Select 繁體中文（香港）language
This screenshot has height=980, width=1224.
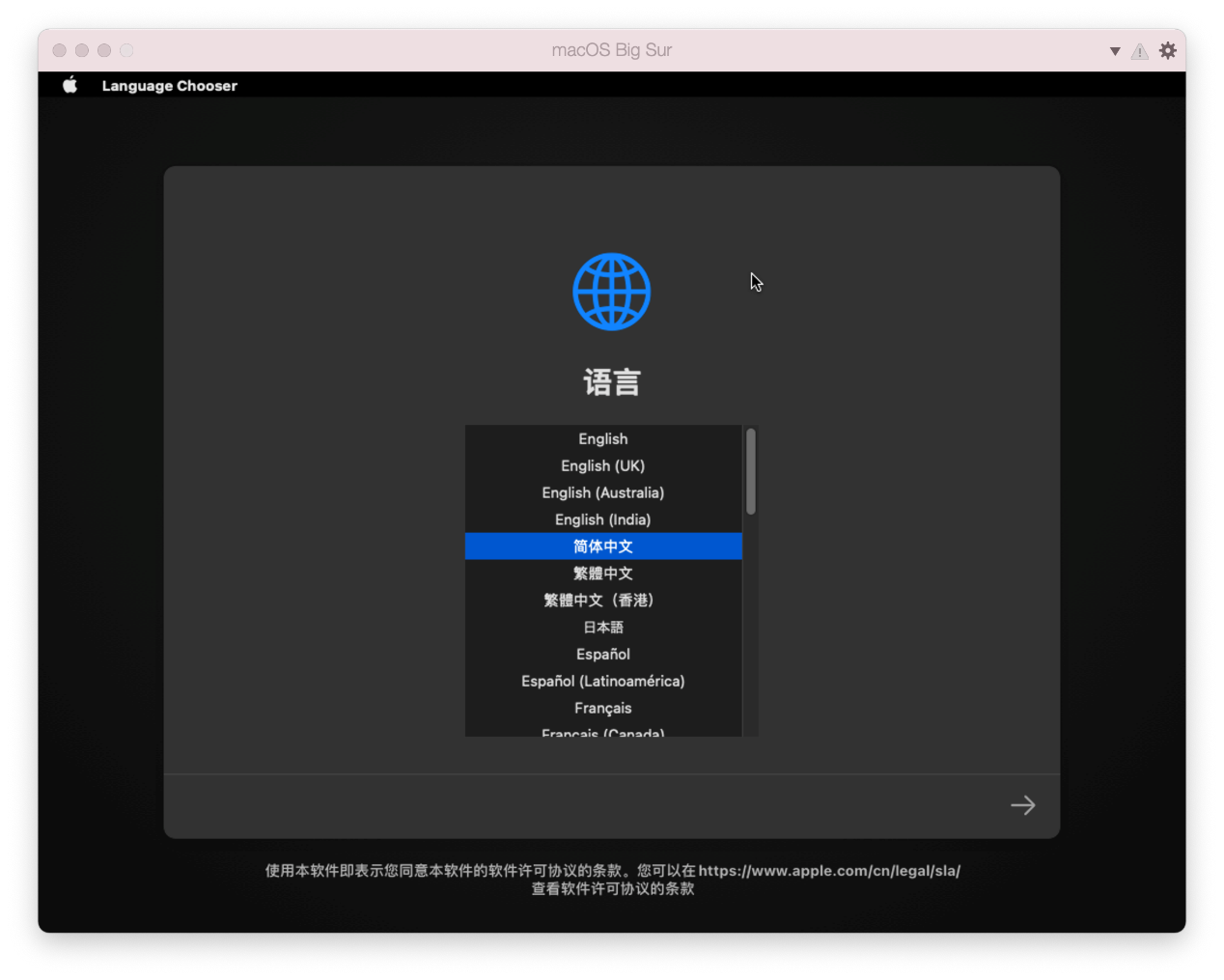[x=603, y=601]
